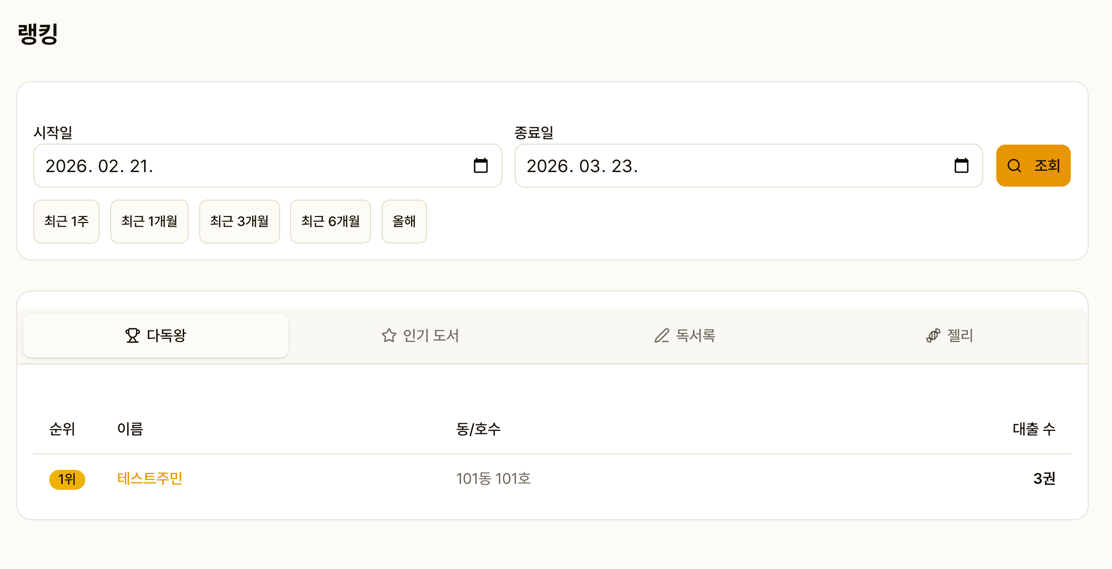Apply the 최근 6개월 period filter

[330, 222]
